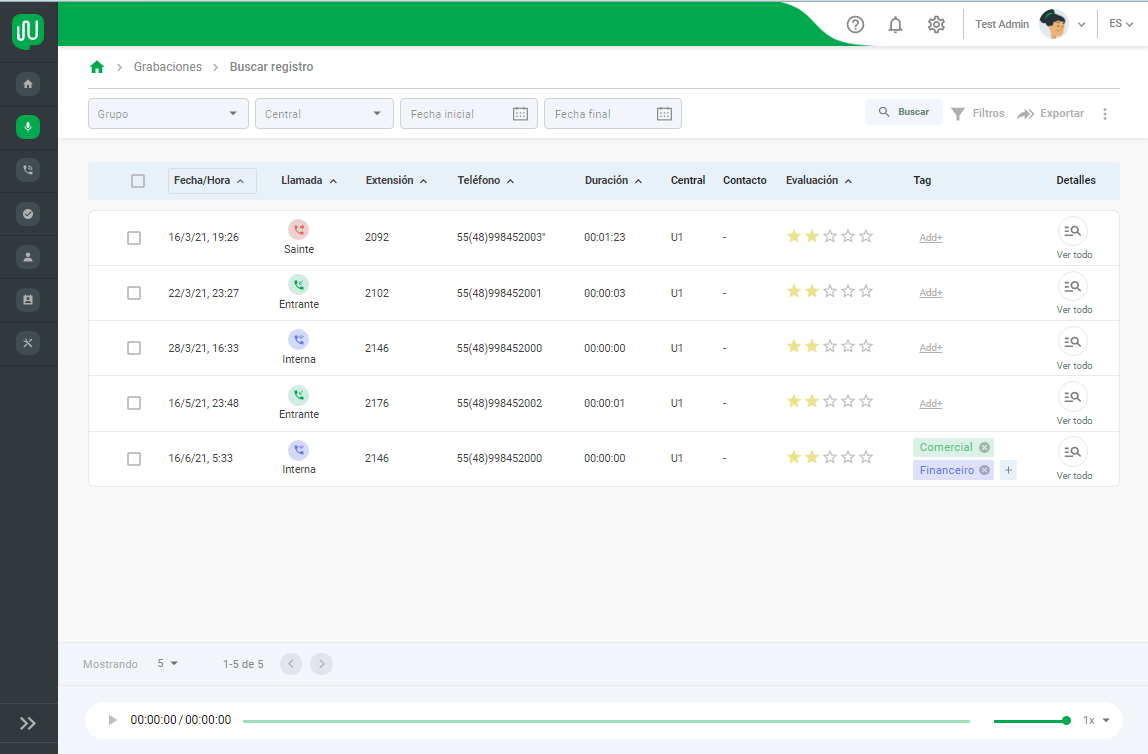The width and height of the screenshot is (1148, 754).
Task: Add a tag to 28/3/21 recording
Action: click(x=931, y=348)
